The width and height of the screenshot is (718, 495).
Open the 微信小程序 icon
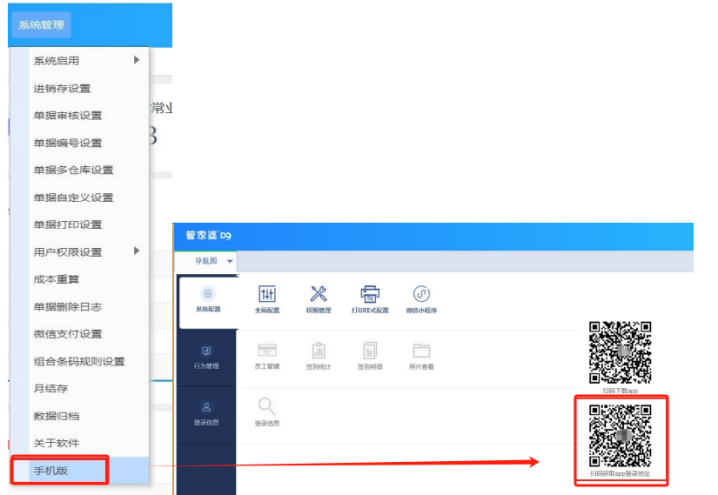click(421, 294)
